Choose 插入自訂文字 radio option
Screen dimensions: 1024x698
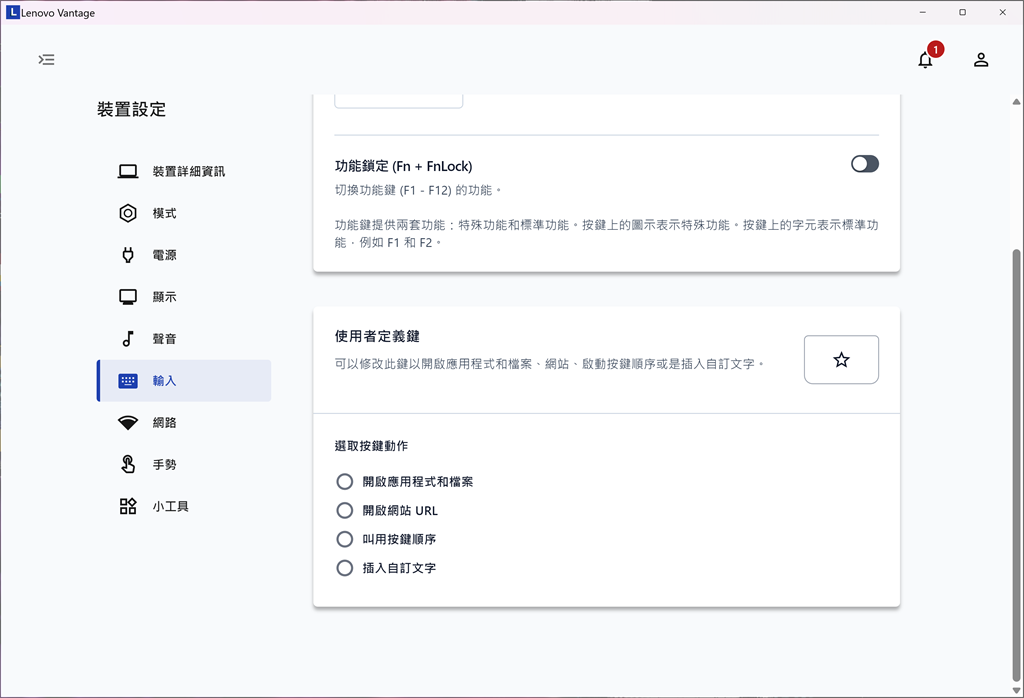pyautogui.click(x=345, y=568)
